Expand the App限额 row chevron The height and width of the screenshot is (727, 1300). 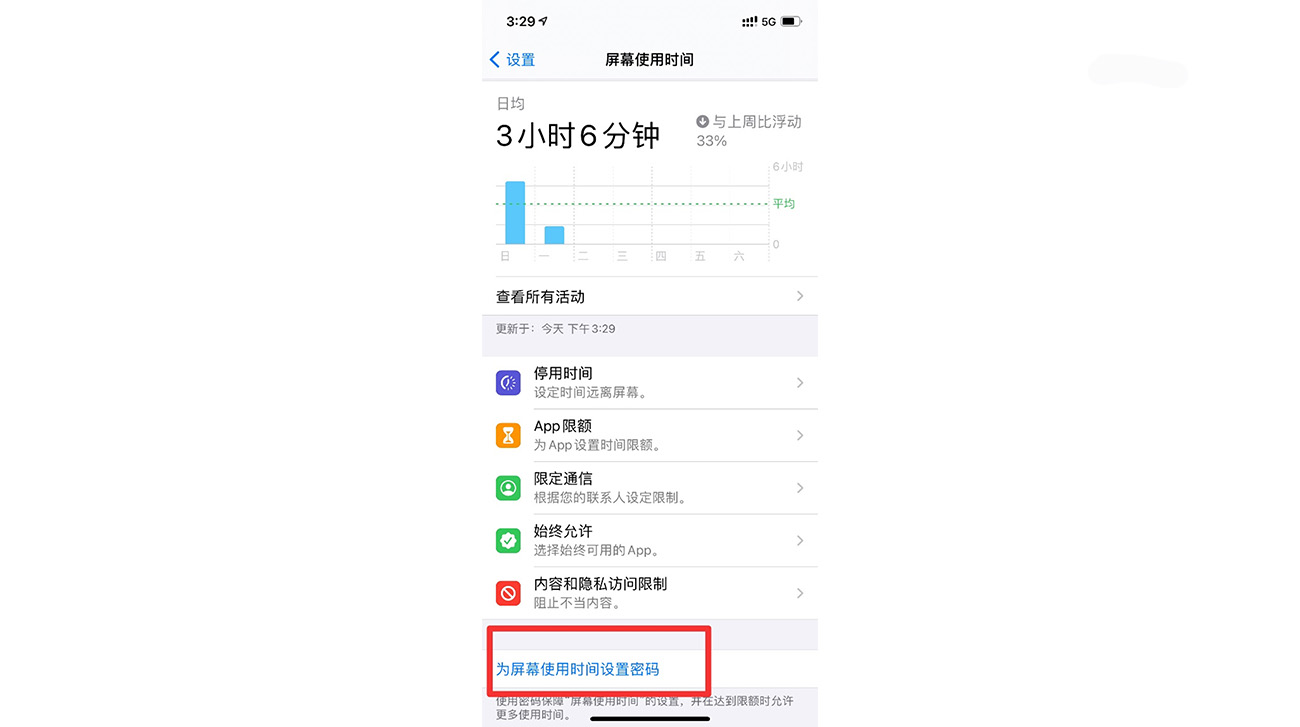[x=800, y=435]
